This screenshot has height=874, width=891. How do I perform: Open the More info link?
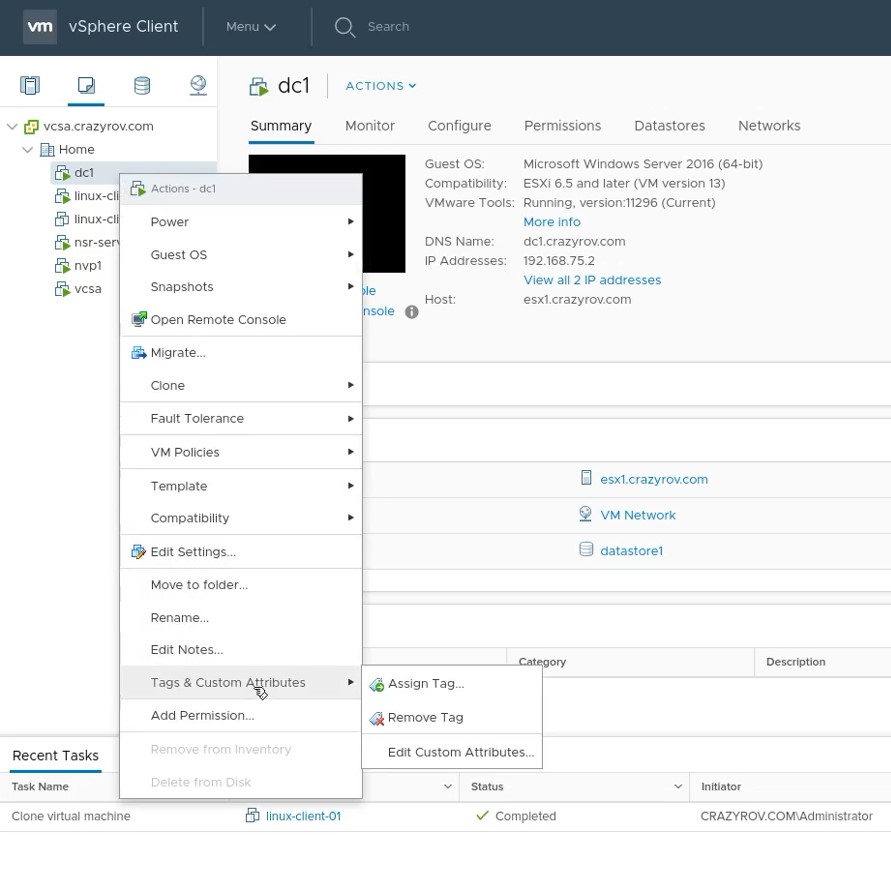[x=552, y=222]
